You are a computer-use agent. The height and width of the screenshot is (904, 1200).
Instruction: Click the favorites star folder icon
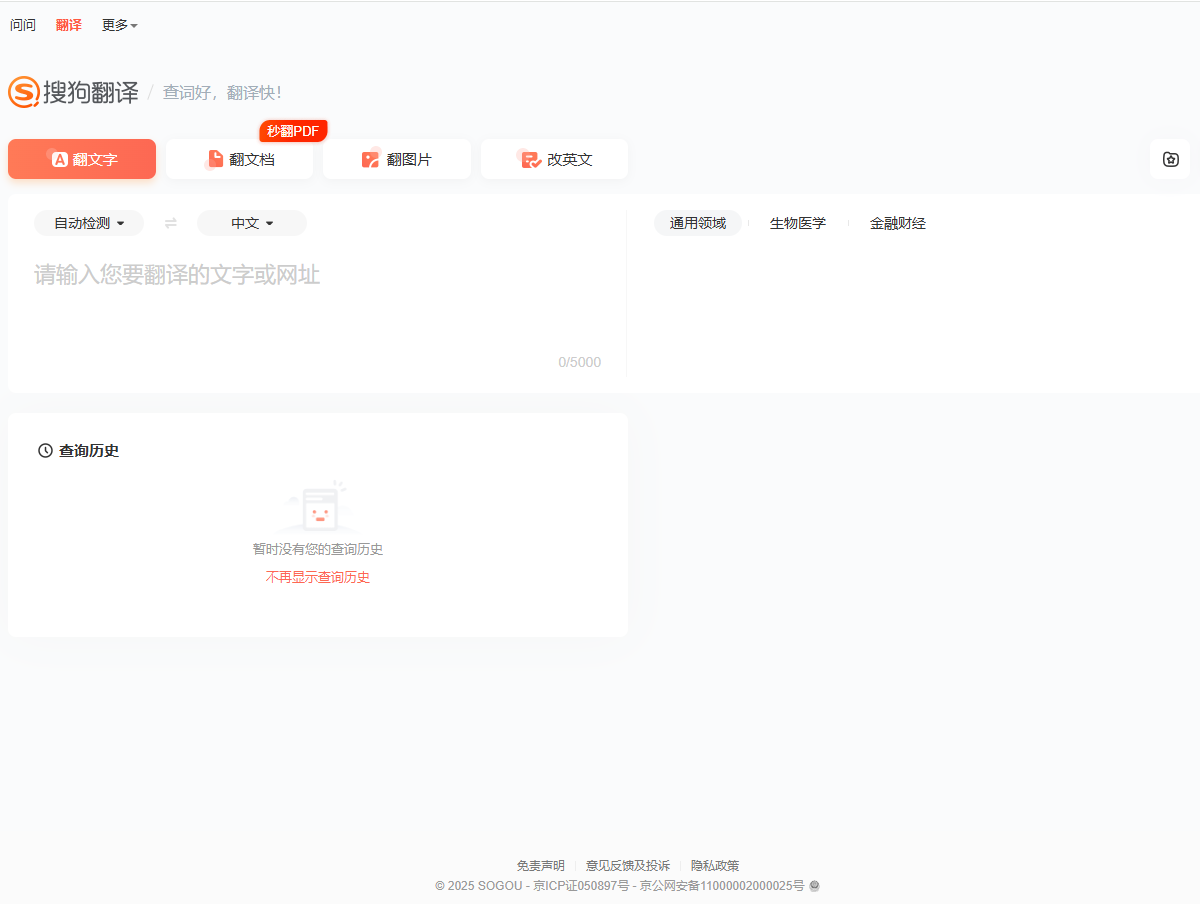click(x=1170, y=159)
